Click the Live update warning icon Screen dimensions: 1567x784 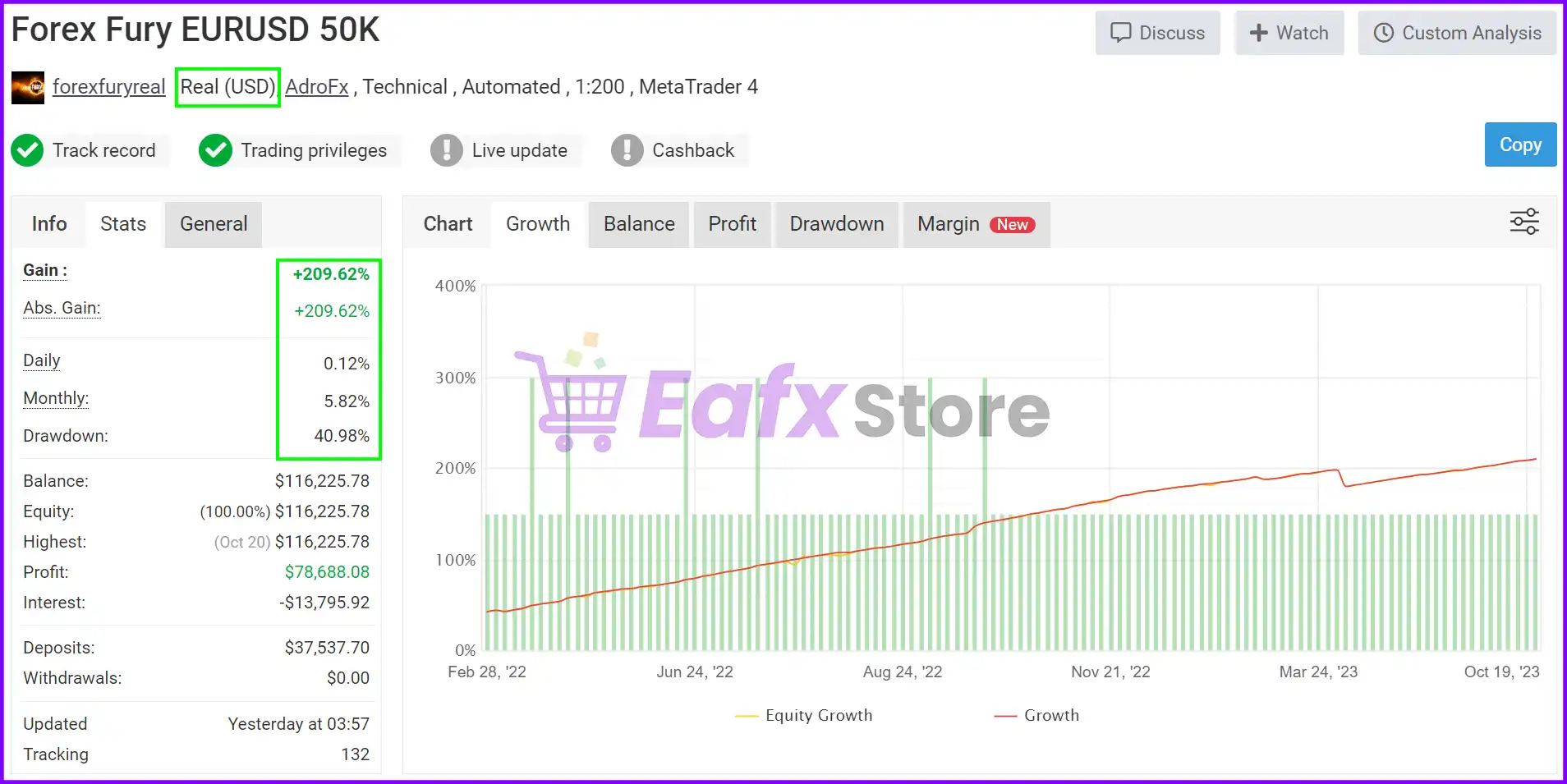coord(446,150)
